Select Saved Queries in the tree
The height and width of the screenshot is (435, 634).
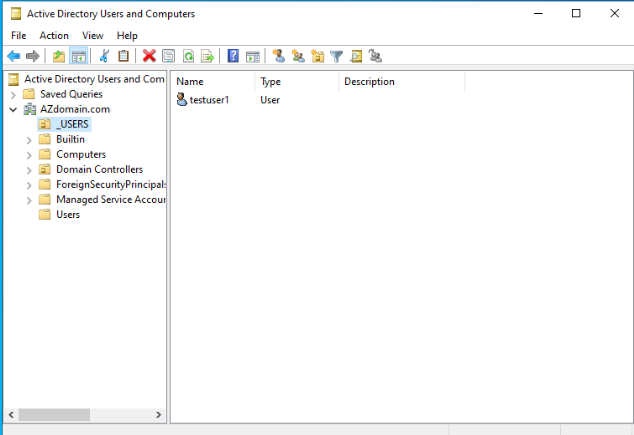[71, 94]
